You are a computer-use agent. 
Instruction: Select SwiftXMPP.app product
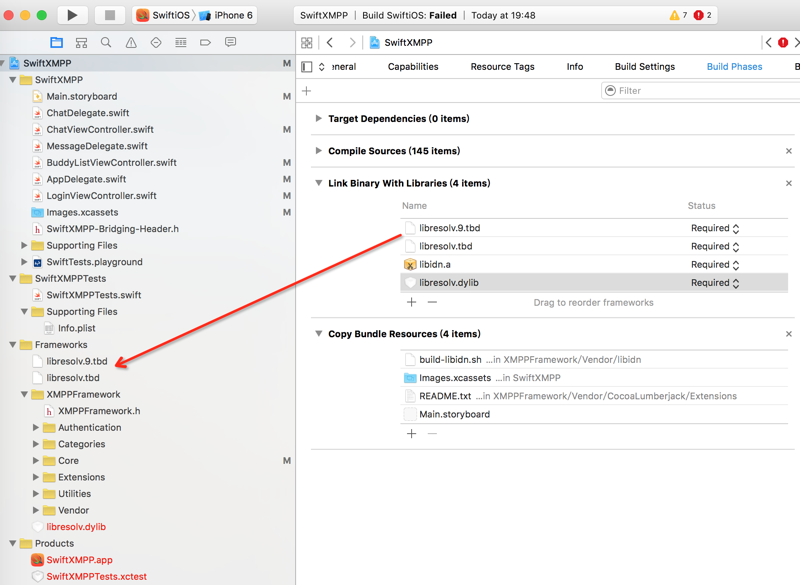[x=79, y=560]
